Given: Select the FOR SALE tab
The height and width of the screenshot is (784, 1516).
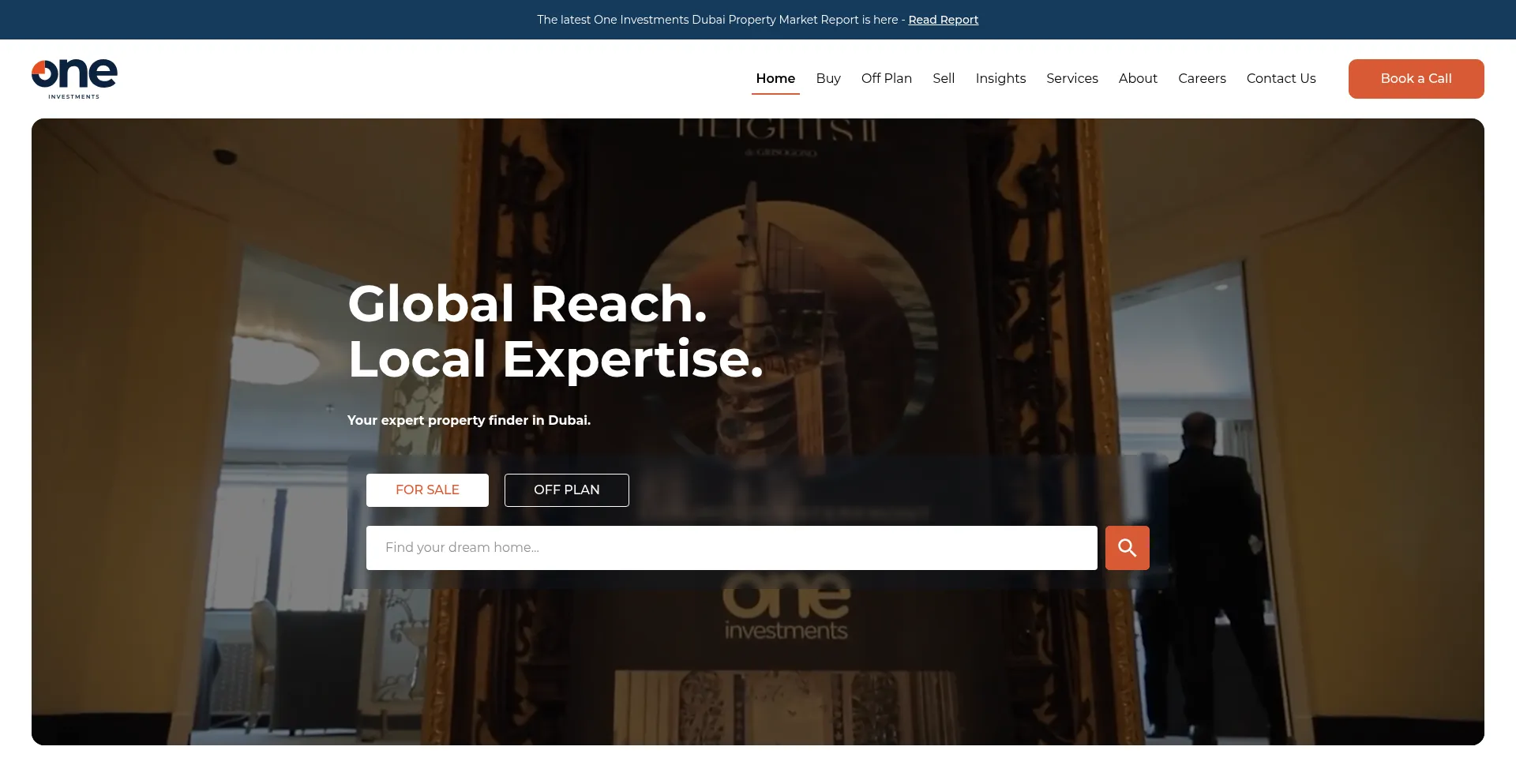Looking at the screenshot, I should [427, 490].
